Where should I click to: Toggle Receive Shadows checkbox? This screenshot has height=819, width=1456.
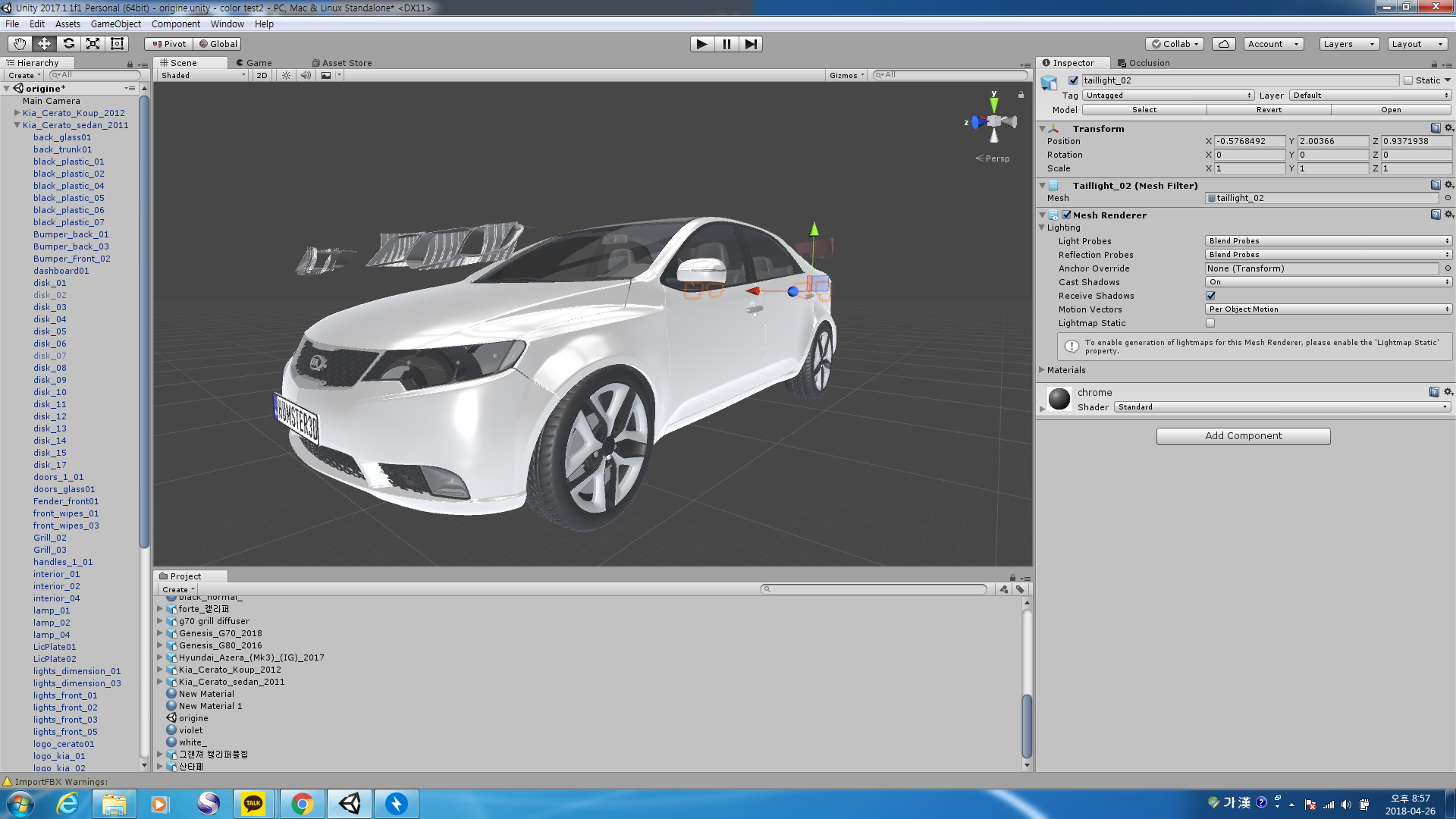pos(1210,296)
